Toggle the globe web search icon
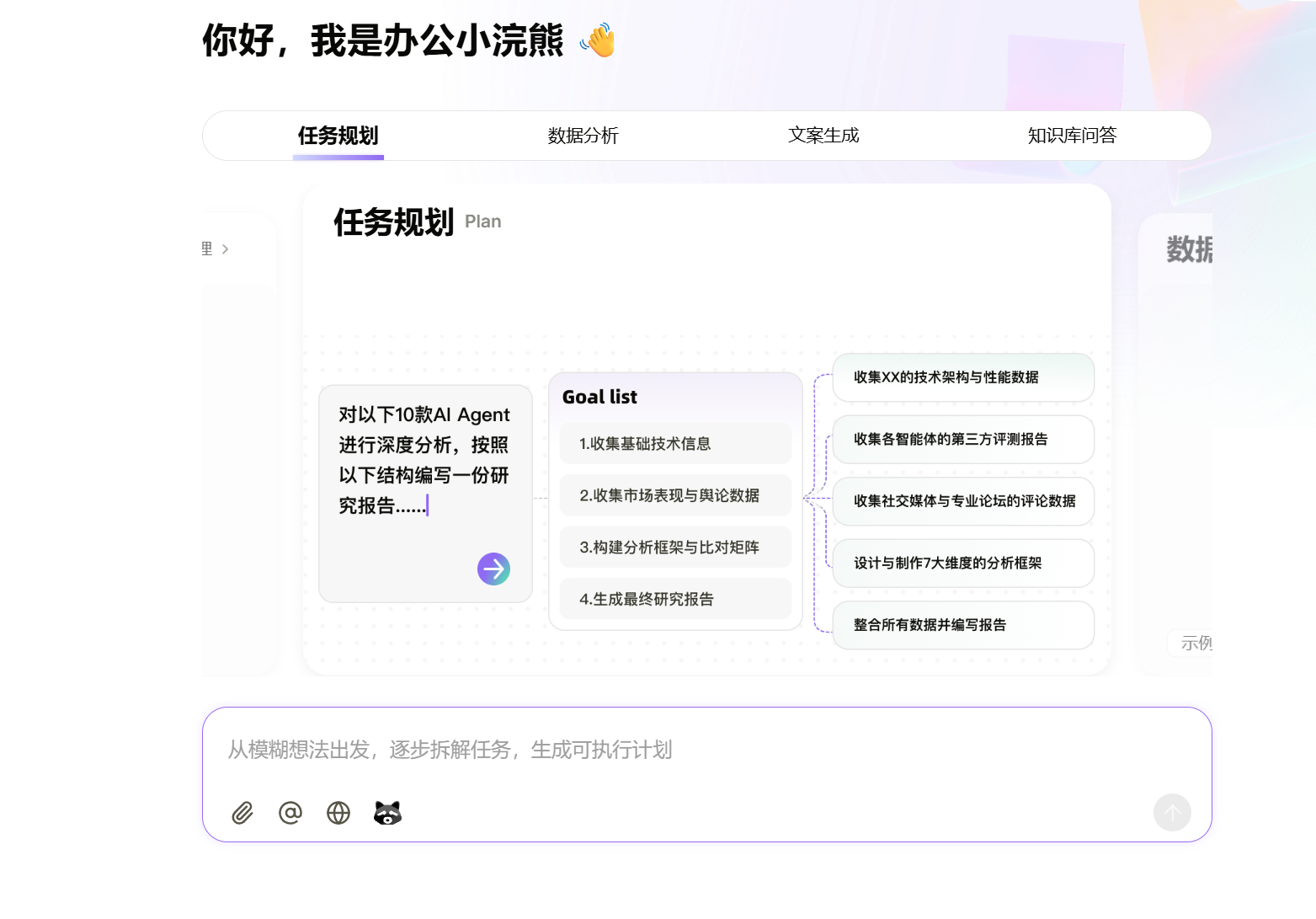The width and height of the screenshot is (1316, 919). 338,813
